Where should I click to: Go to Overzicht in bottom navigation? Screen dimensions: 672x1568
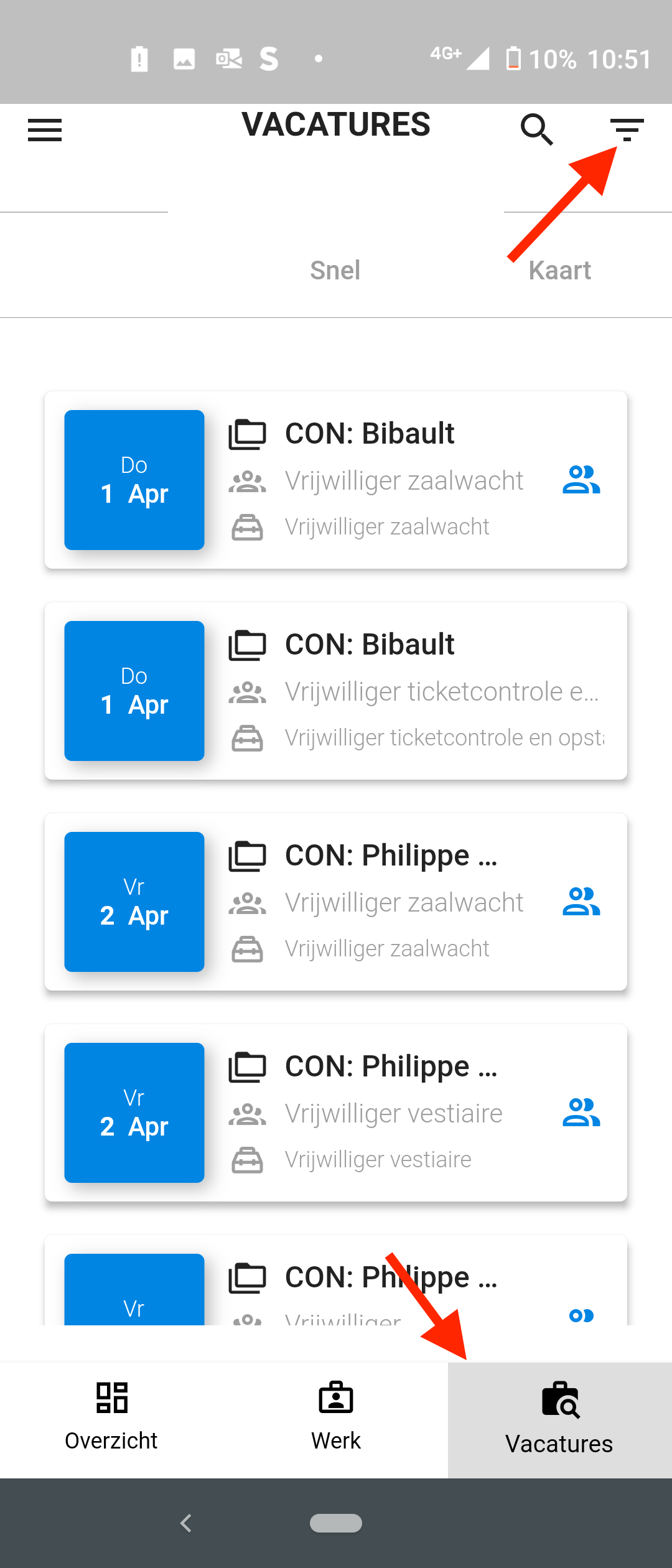(x=111, y=1421)
